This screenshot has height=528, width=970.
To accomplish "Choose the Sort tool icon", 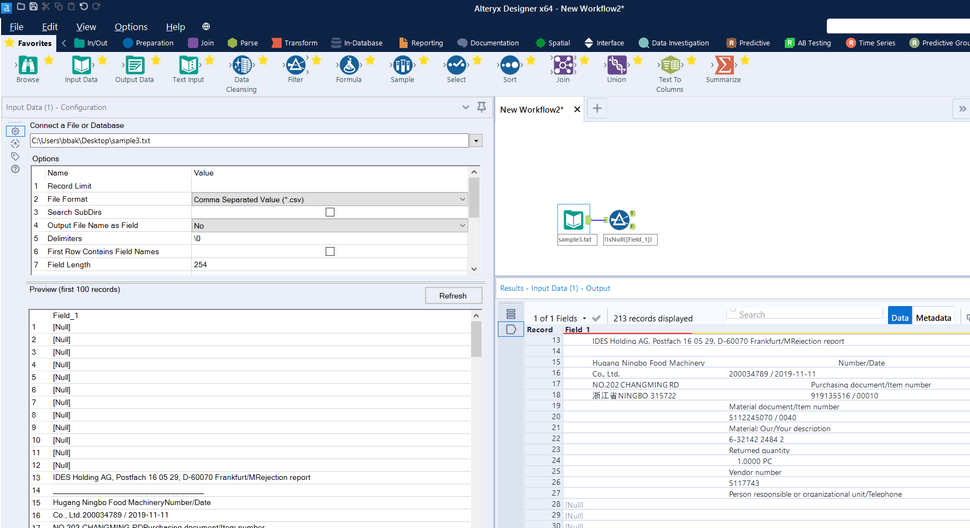I will coord(510,65).
